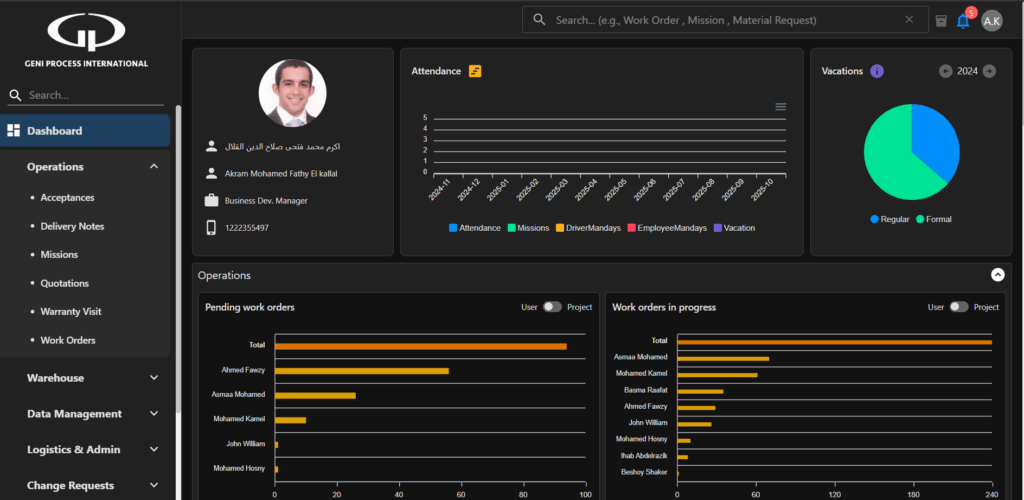Open the A.K user avatar menu
Viewport: 1024px width, 500px height.
tap(991, 21)
